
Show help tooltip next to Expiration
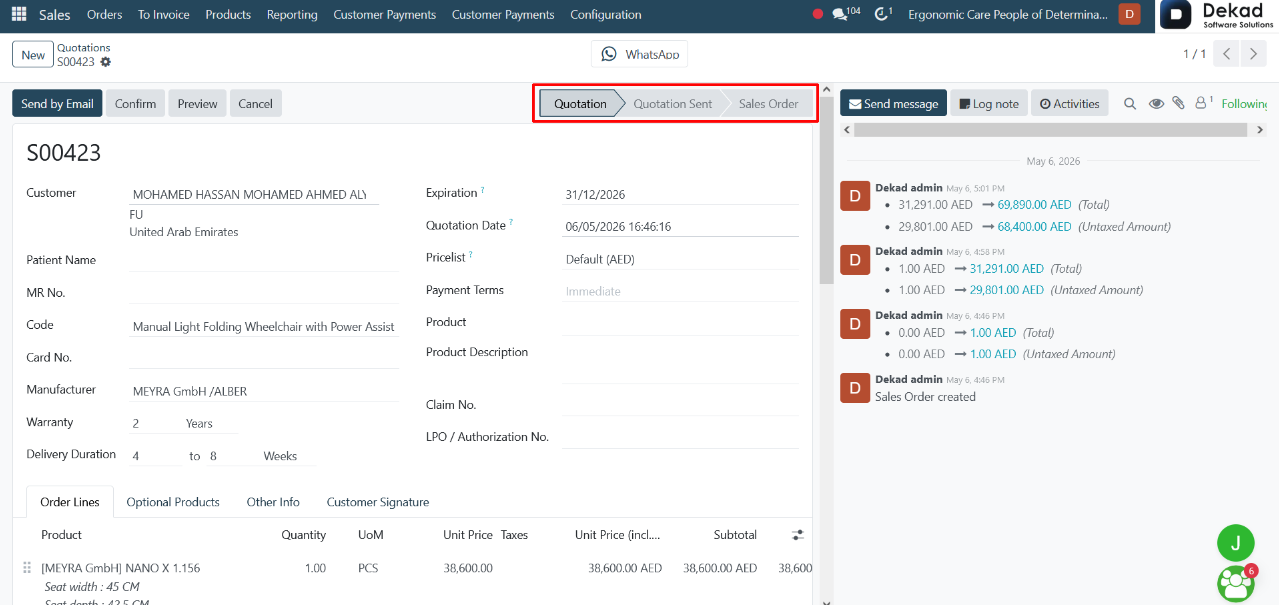(x=483, y=190)
